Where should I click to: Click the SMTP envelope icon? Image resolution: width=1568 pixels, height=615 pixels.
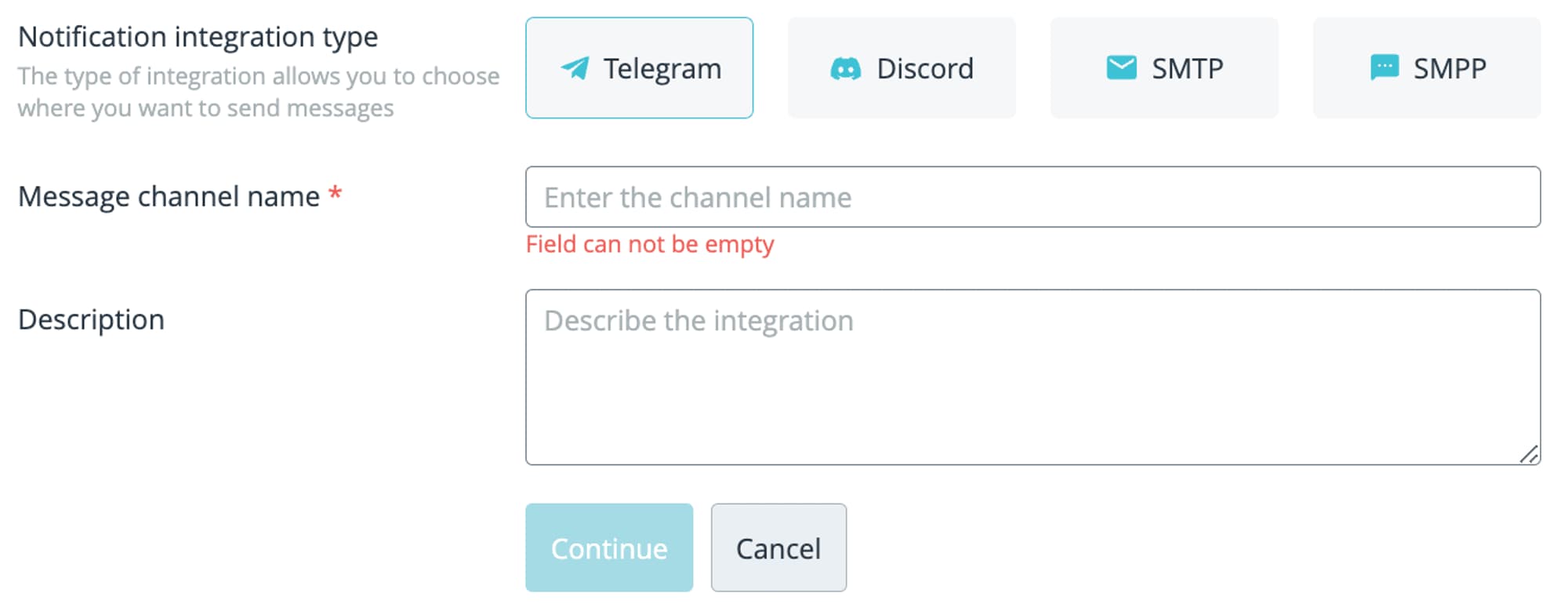tap(1121, 68)
